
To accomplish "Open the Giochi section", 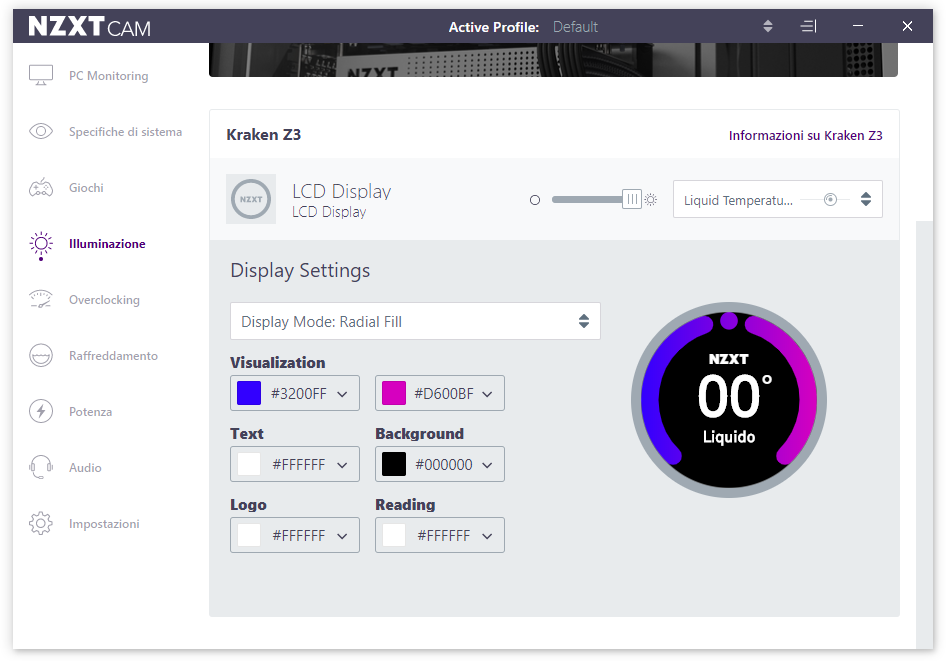I will 86,188.
